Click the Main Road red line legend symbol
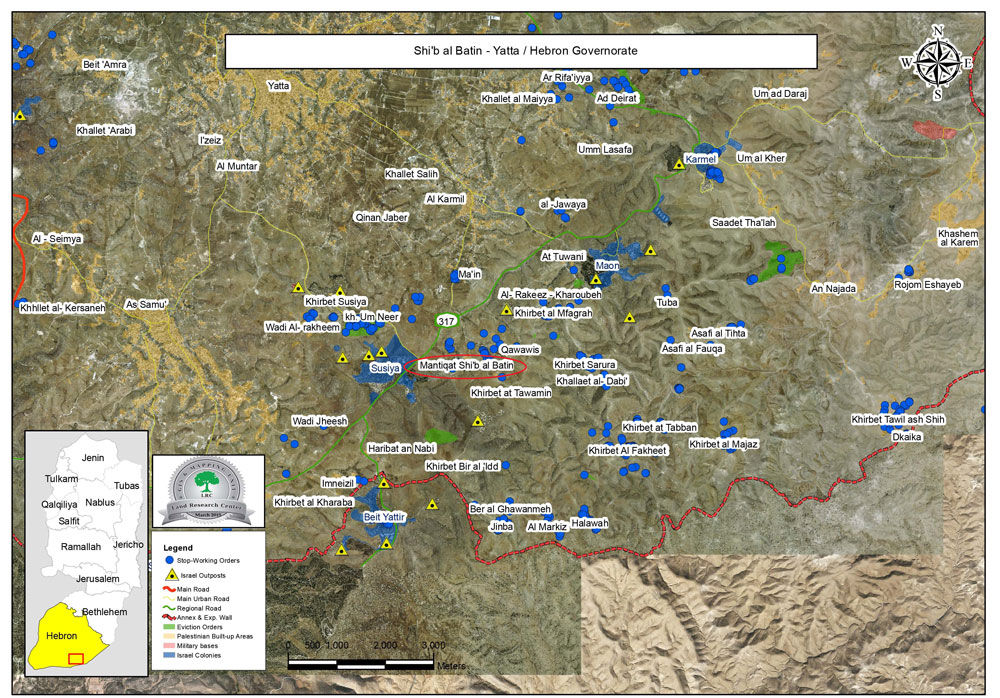Viewport: 1000px width, 698px height. 170,590
